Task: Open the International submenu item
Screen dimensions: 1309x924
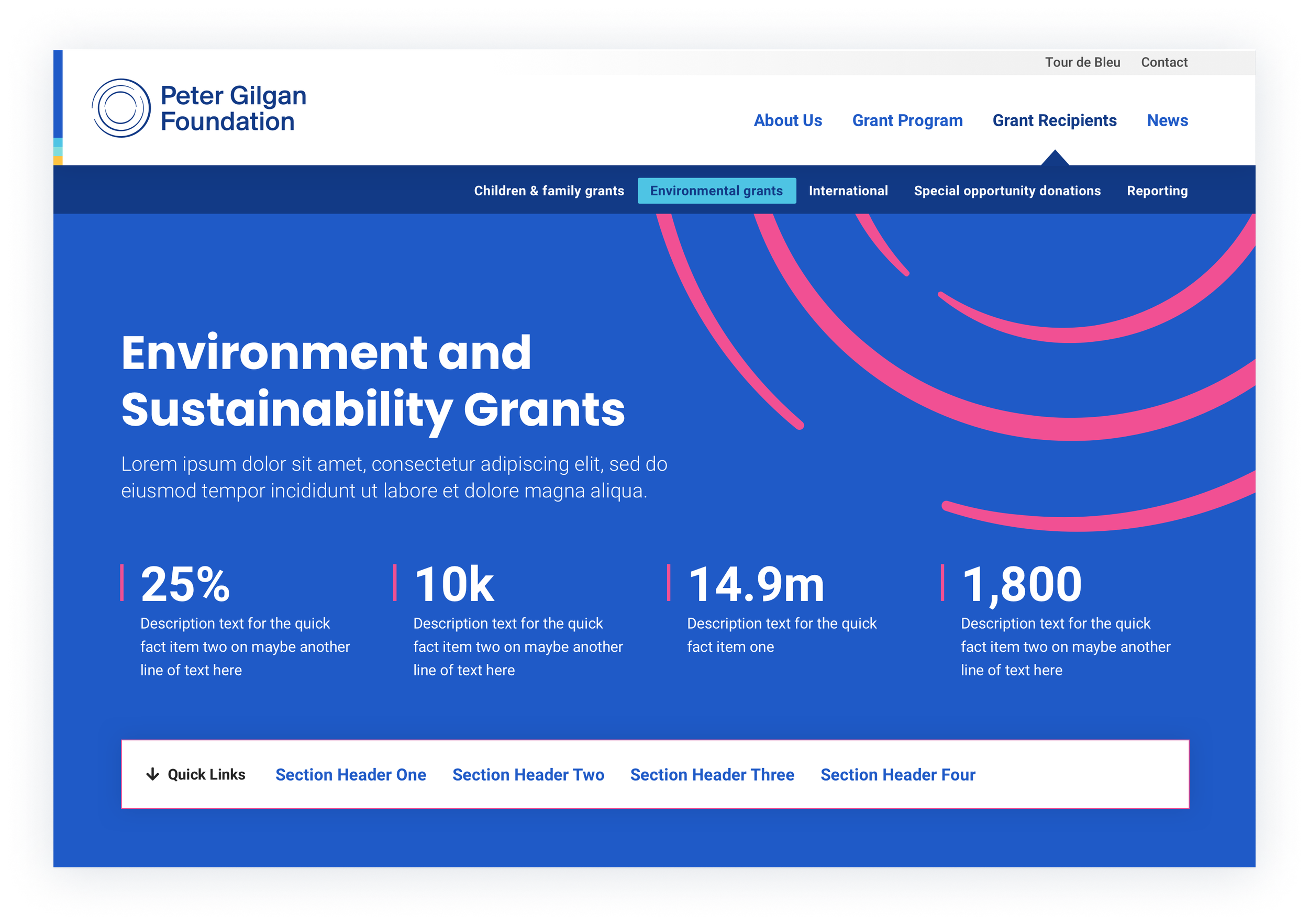Action: (x=848, y=191)
